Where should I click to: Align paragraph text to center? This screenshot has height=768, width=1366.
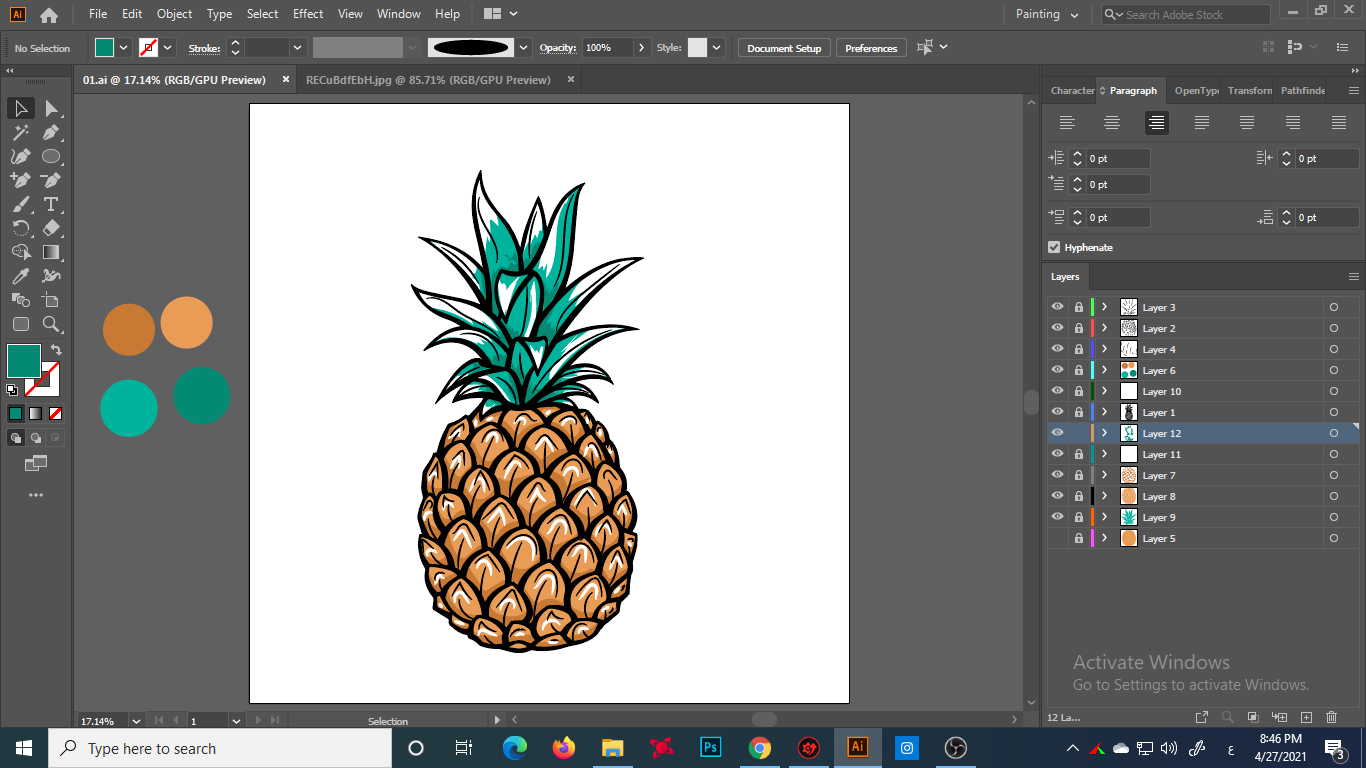coord(1111,123)
